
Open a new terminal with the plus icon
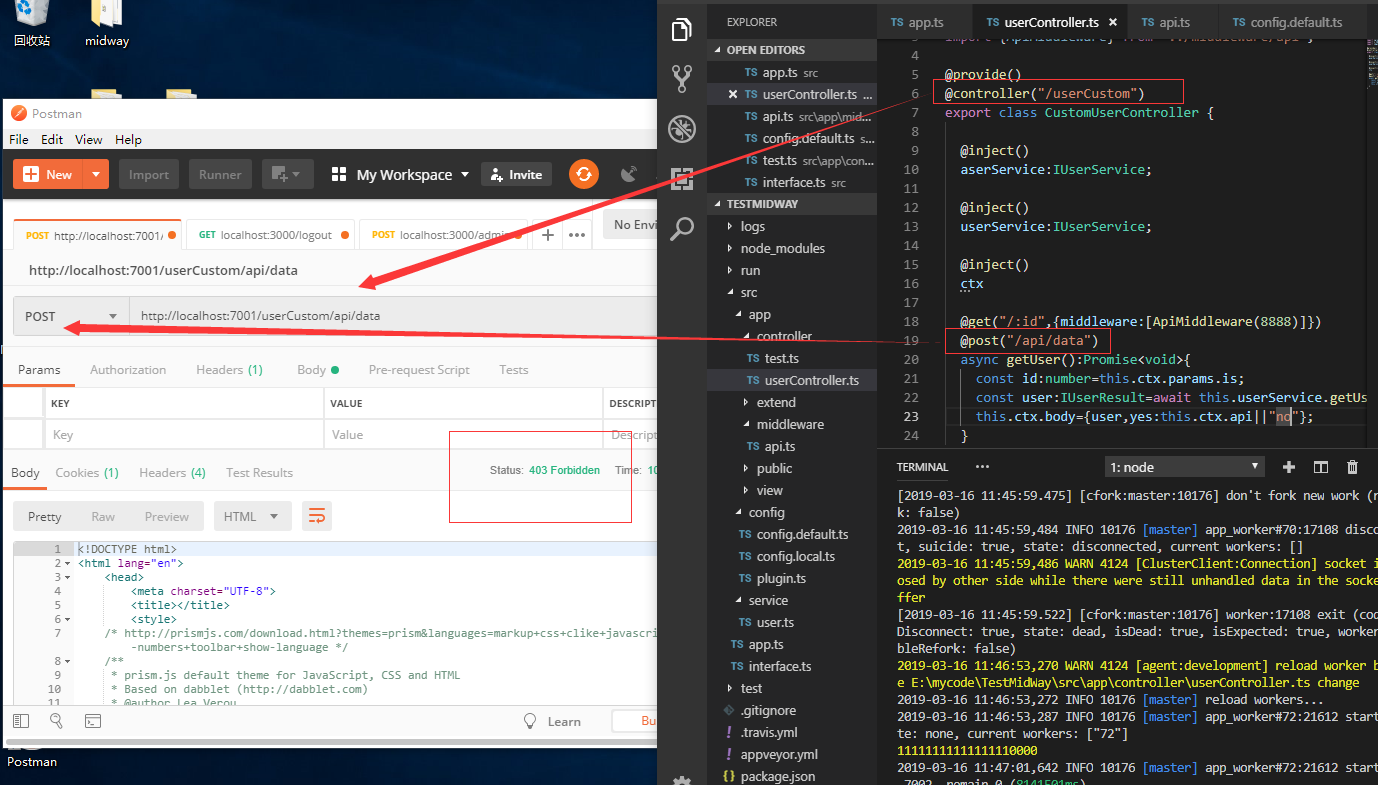(x=1288, y=466)
